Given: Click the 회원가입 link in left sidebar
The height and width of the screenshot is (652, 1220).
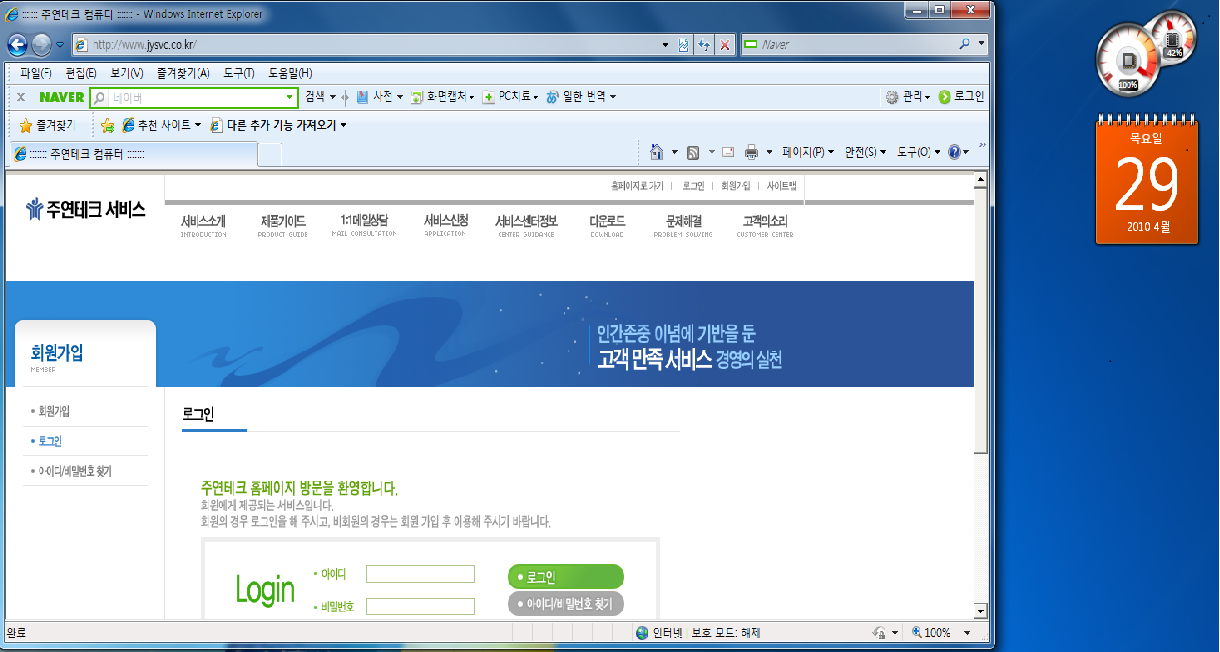Looking at the screenshot, I should point(53,411).
